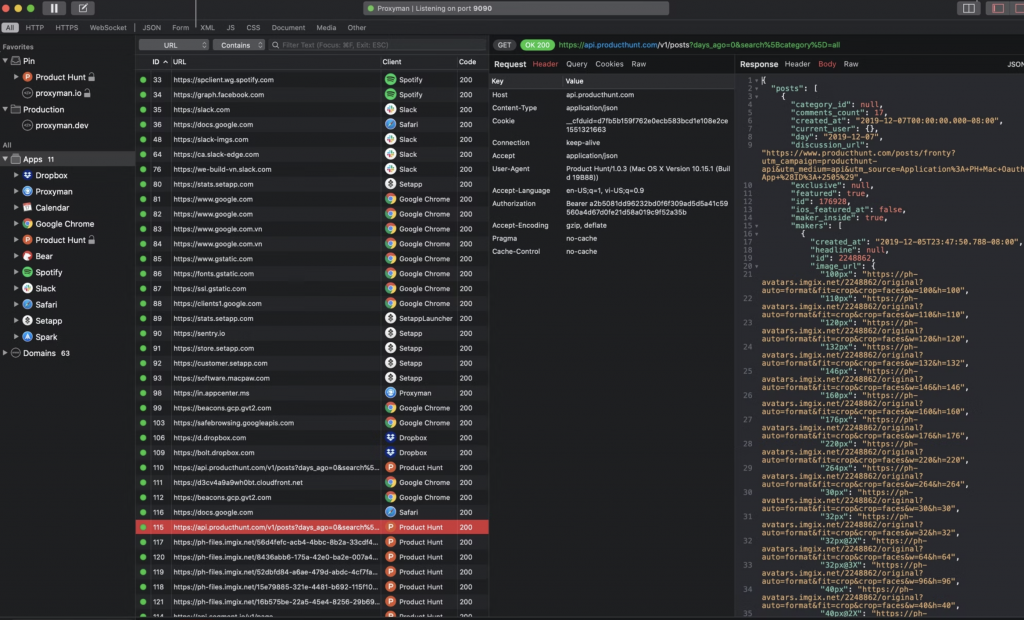Select the Media filter tab
This screenshot has height=620, width=1024.
(327, 27)
